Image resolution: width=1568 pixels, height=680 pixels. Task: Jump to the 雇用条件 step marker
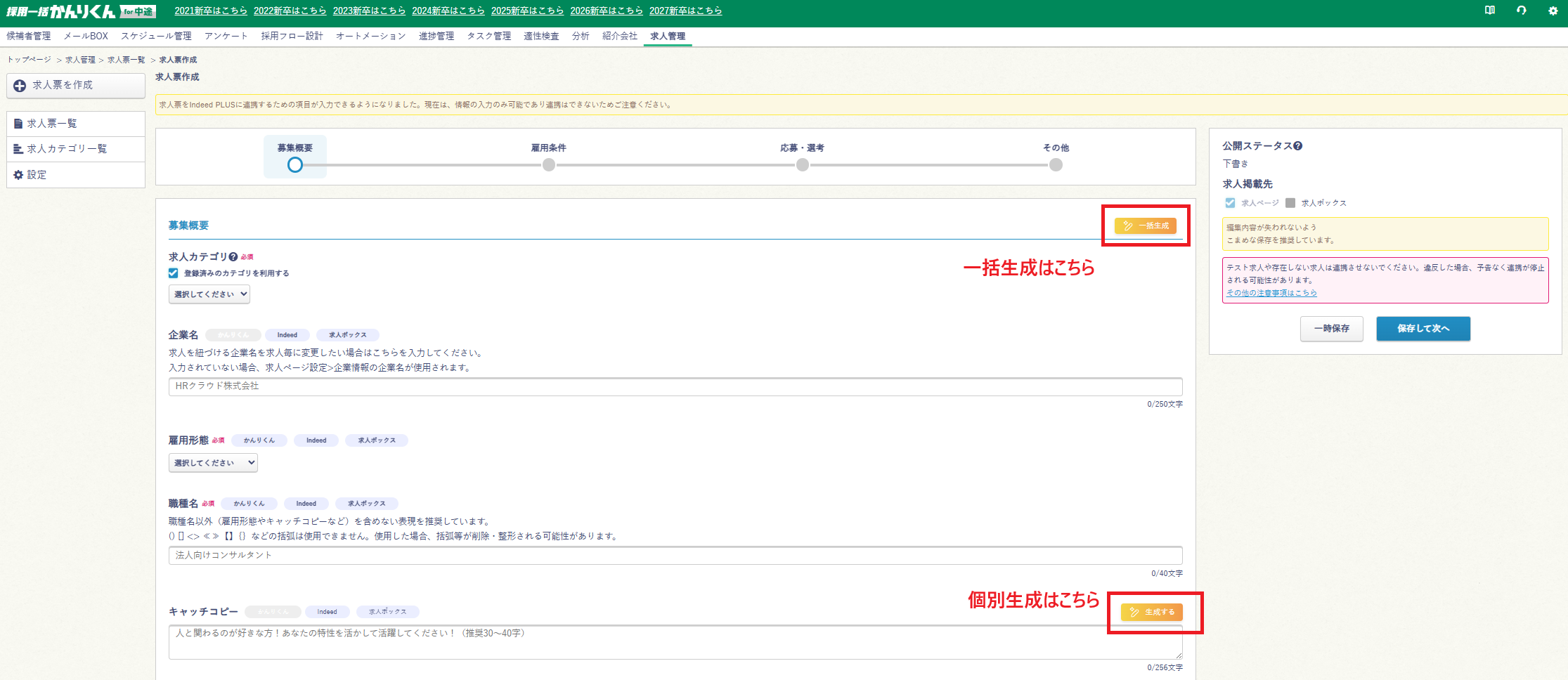click(x=549, y=165)
